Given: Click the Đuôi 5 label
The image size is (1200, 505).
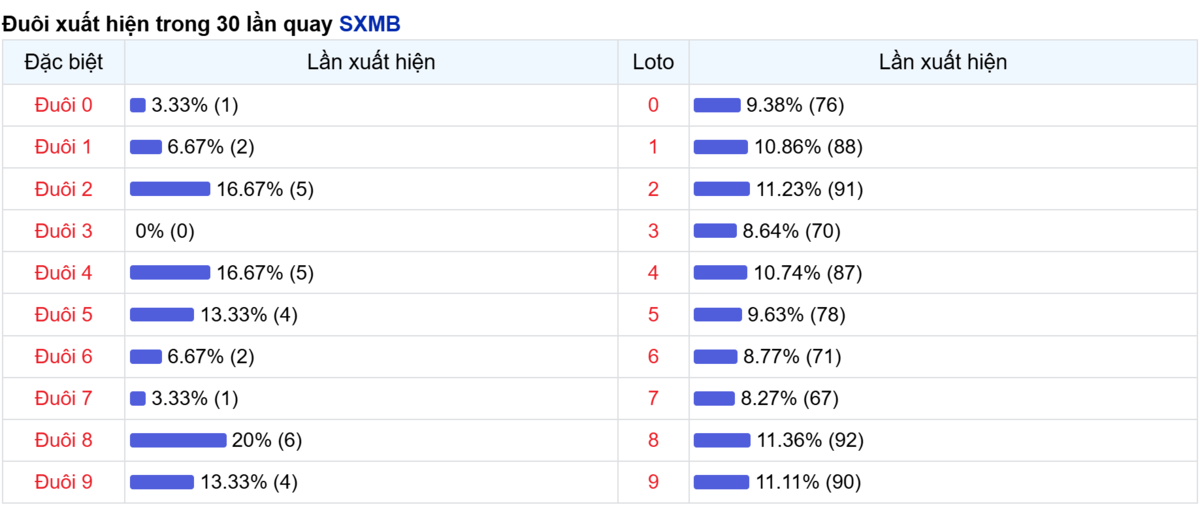Looking at the screenshot, I should click(x=63, y=315).
